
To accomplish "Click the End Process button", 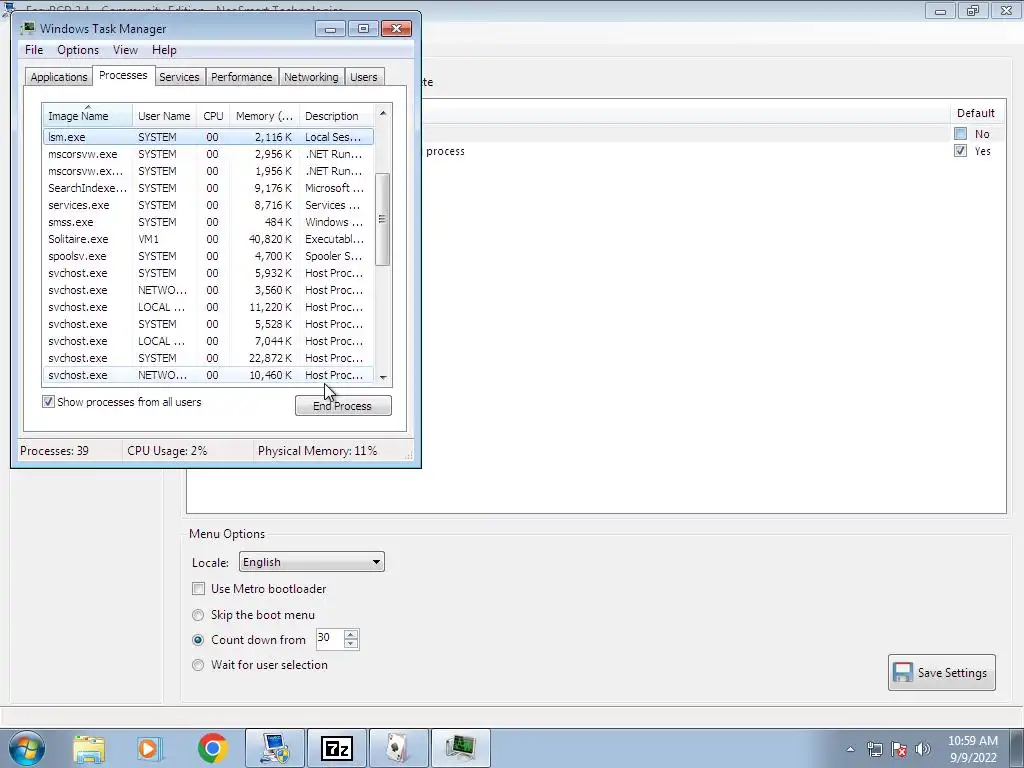I will pos(343,406).
